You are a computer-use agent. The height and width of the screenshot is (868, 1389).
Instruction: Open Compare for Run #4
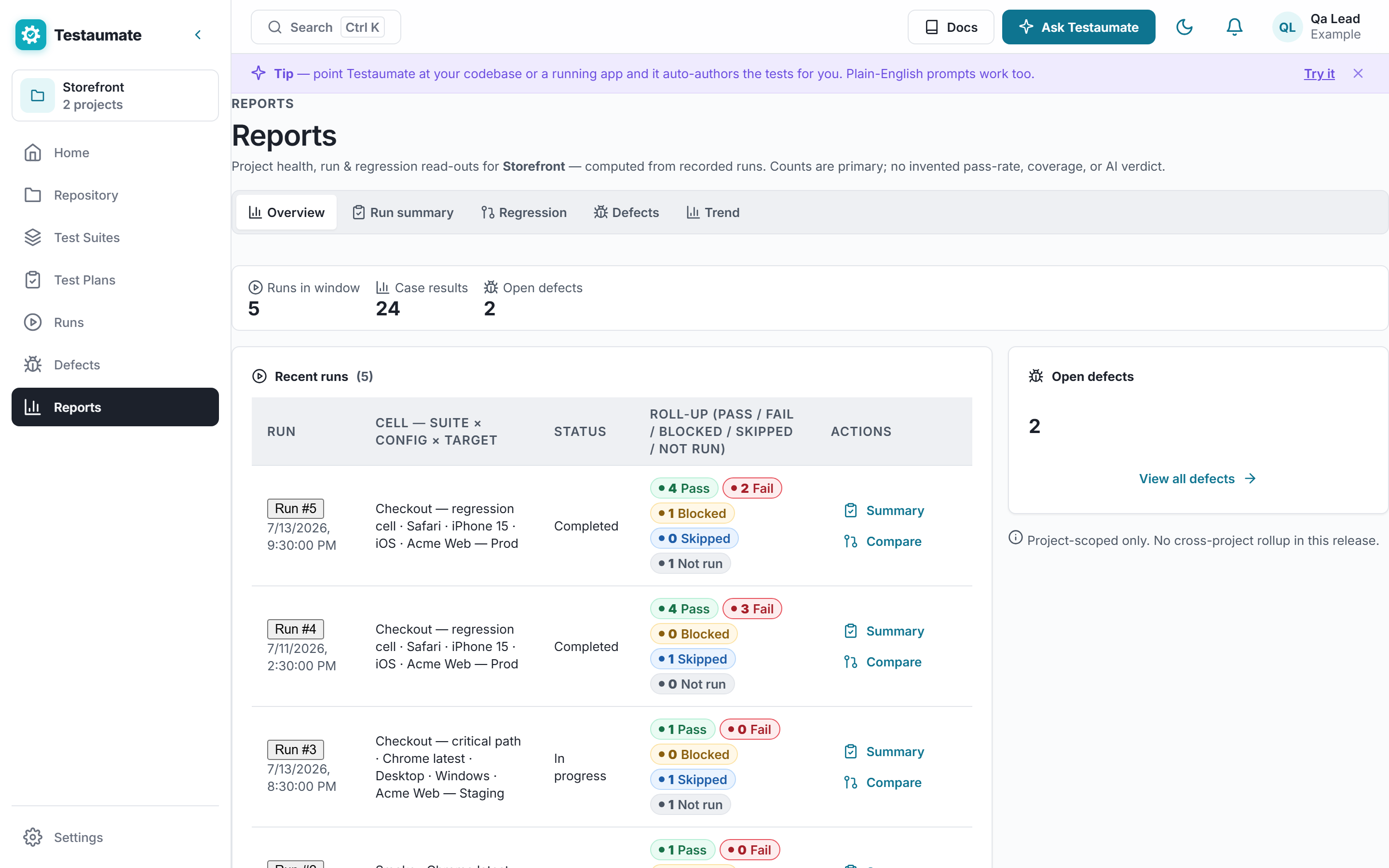[883, 662]
